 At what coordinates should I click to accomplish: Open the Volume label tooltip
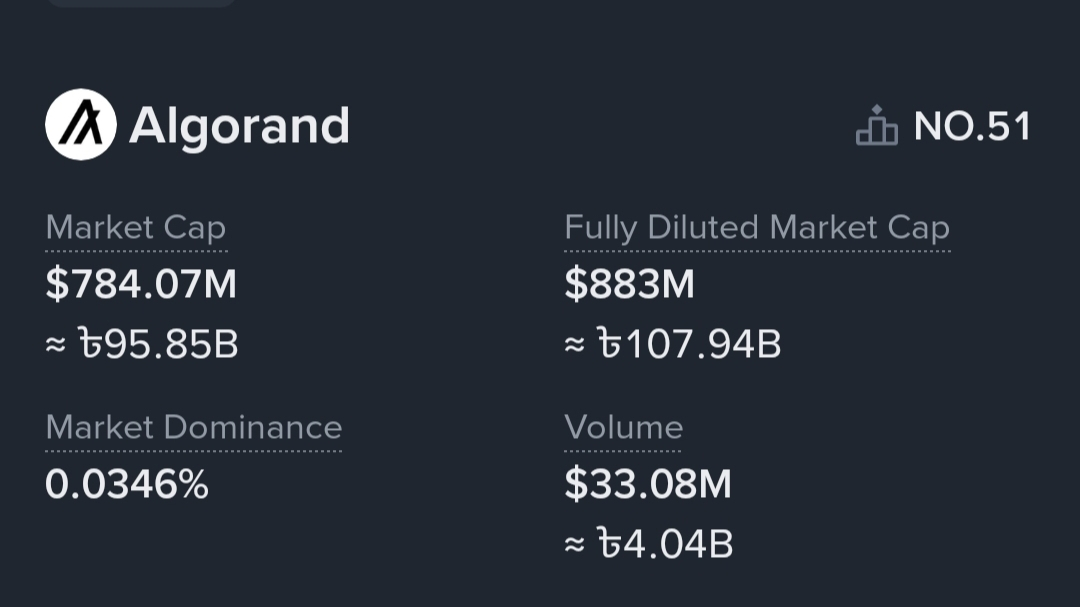pyautogui.click(x=624, y=428)
